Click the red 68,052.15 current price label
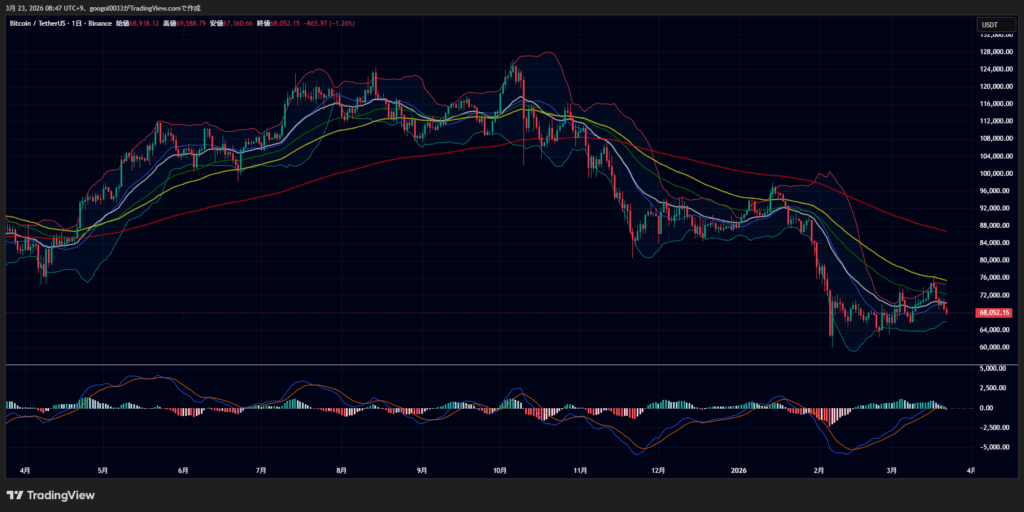1024x512 pixels. click(993, 313)
